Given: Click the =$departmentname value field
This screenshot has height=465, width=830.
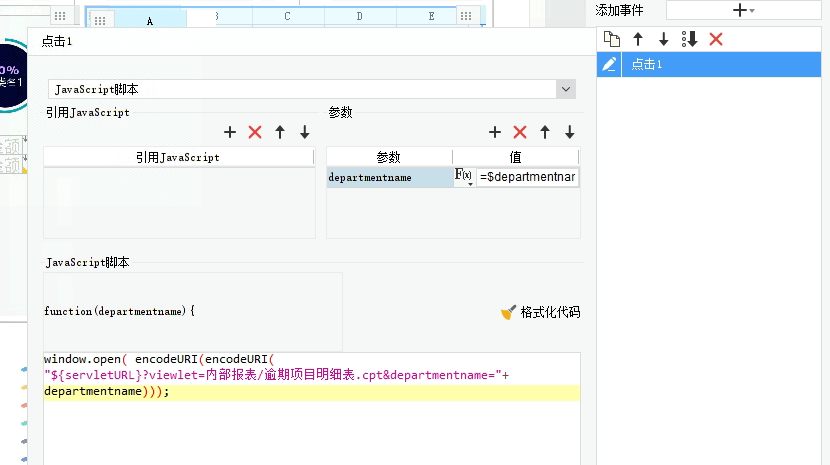Looking at the screenshot, I should pyautogui.click(x=527, y=177).
